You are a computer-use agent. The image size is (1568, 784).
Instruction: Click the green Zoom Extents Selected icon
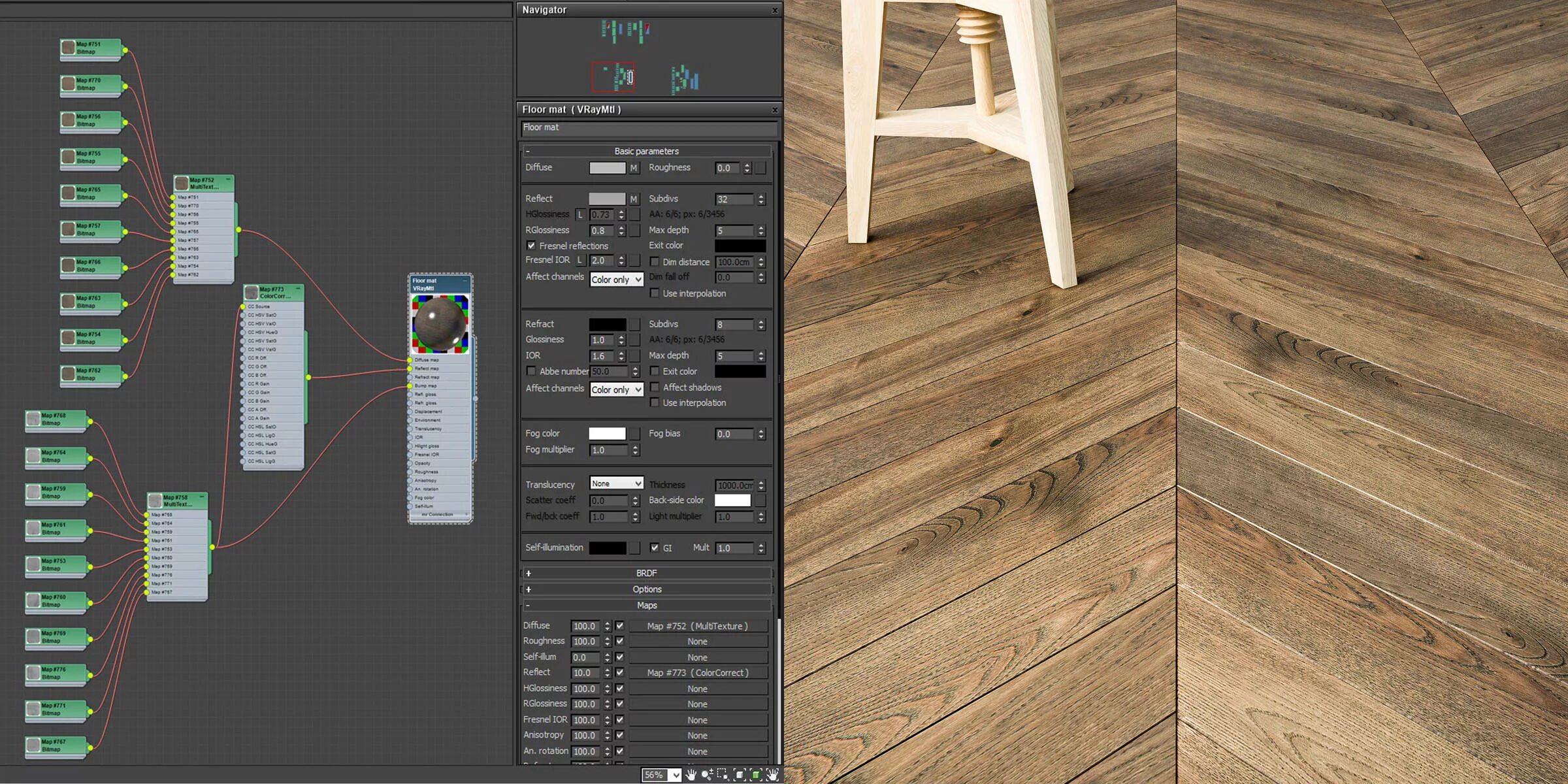pos(755,776)
